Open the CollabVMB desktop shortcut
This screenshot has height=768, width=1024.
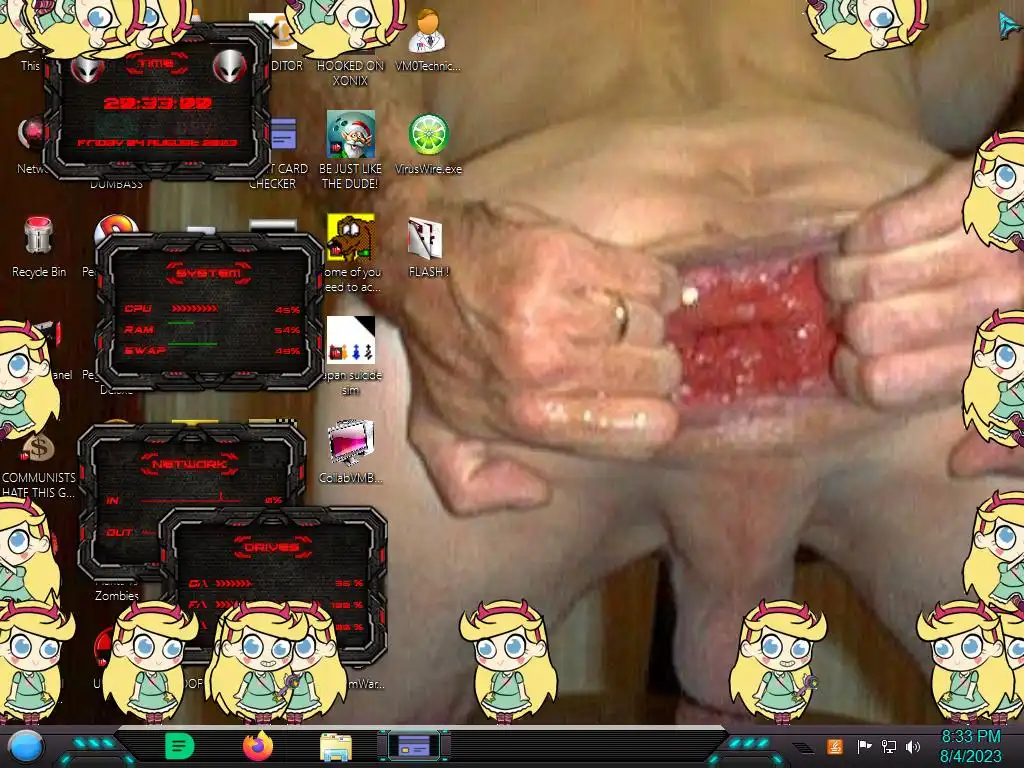[x=351, y=452]
